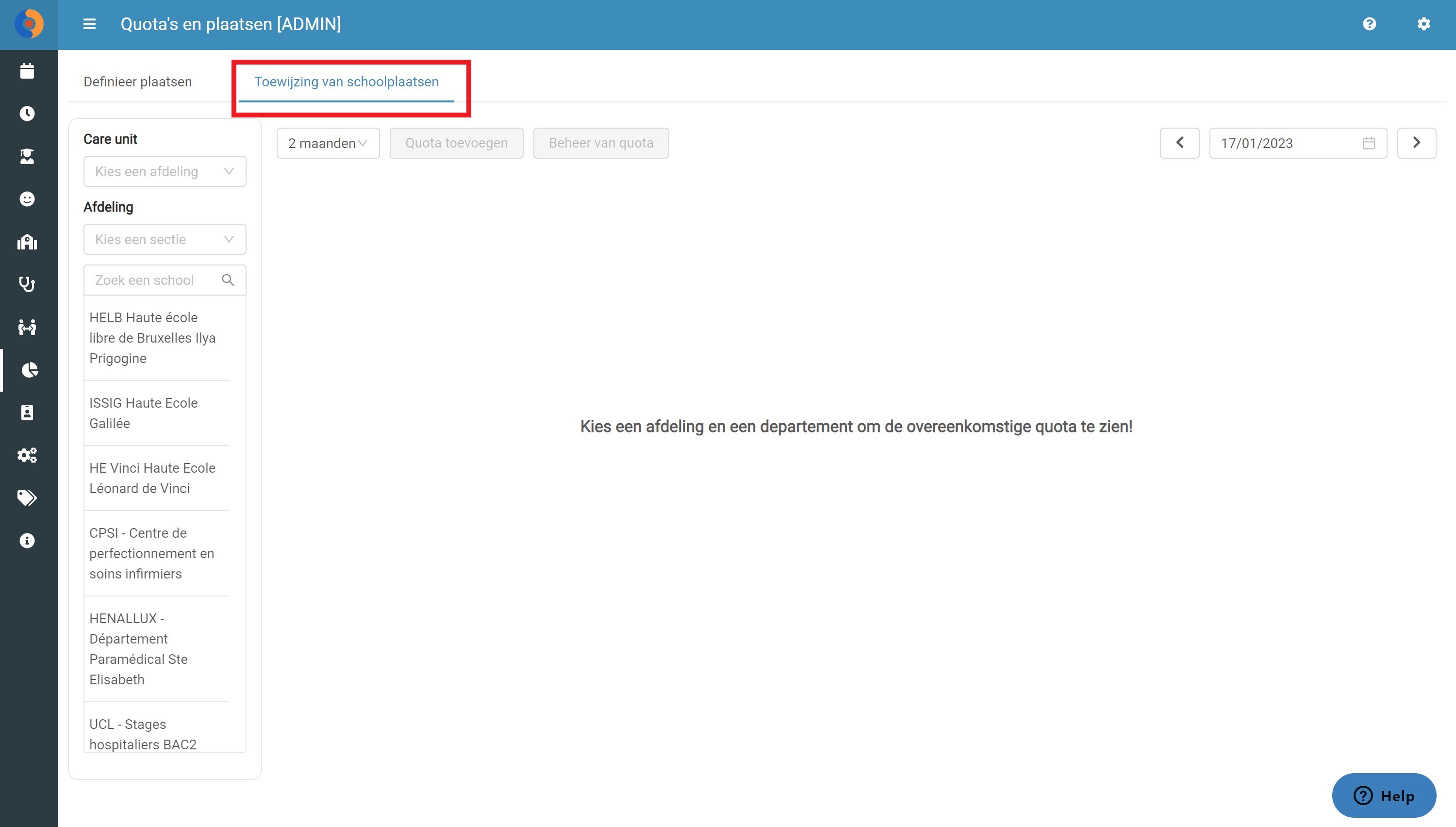The width and height of the screenshot is (1456, 827).
Task: Open the graduate student icon in the sidebar
Action: [x=27, y=156]
